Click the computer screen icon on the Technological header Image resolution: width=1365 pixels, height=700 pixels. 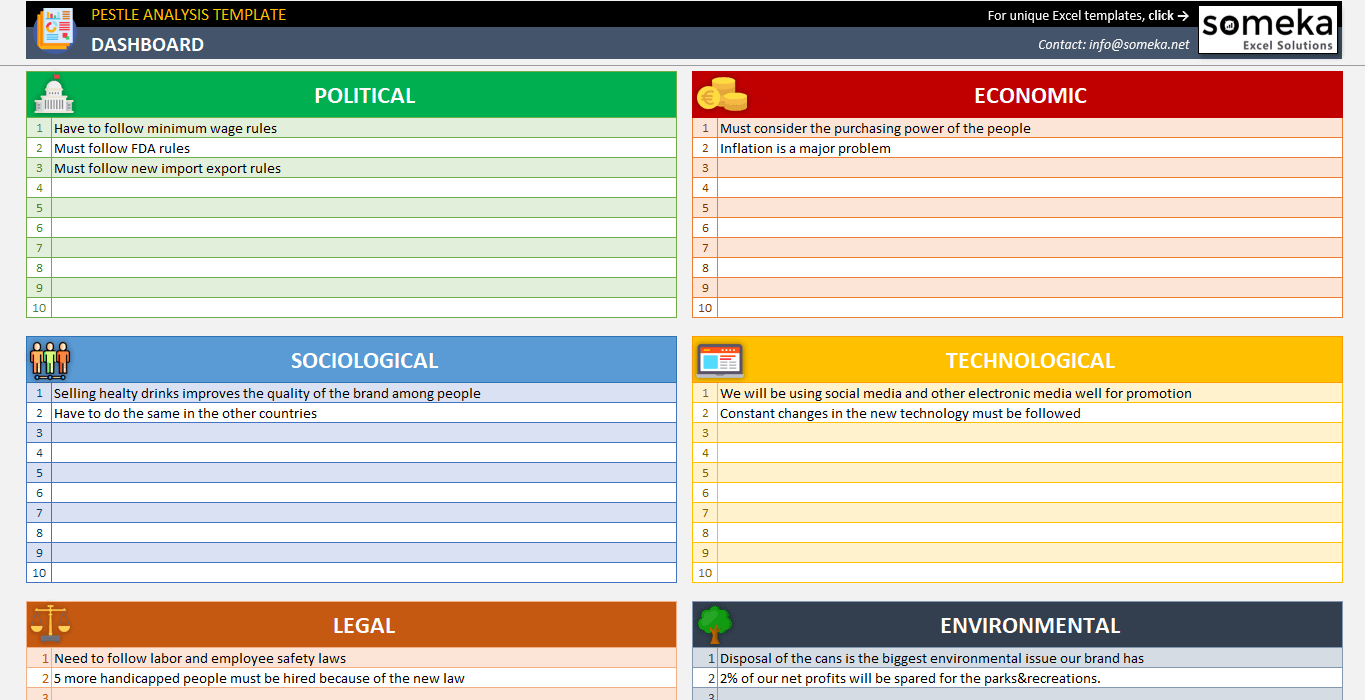[719, 360]
